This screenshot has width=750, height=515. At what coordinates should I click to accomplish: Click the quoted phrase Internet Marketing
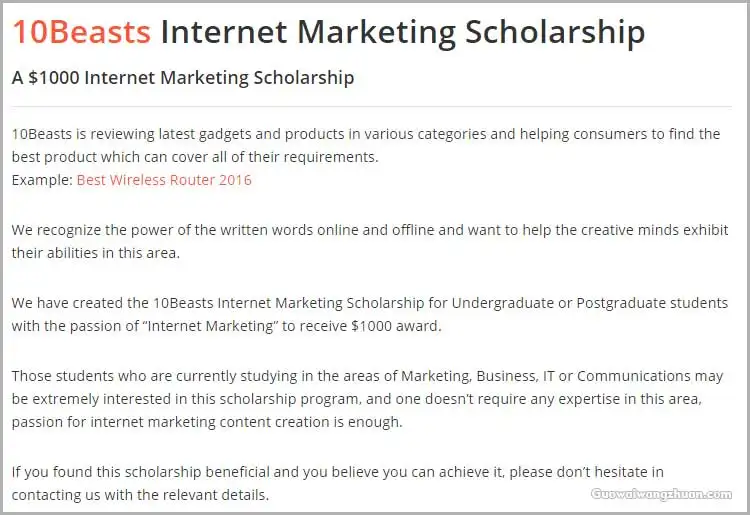tap(210, 326)
